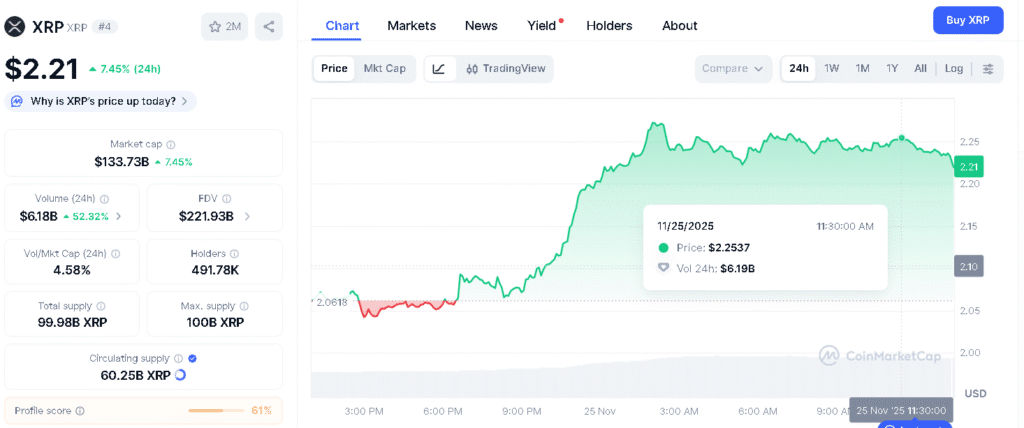Click the $133.73B market cap value
Screen dimensions: 1024x428
pyautogui.click(x=121, y=162)
